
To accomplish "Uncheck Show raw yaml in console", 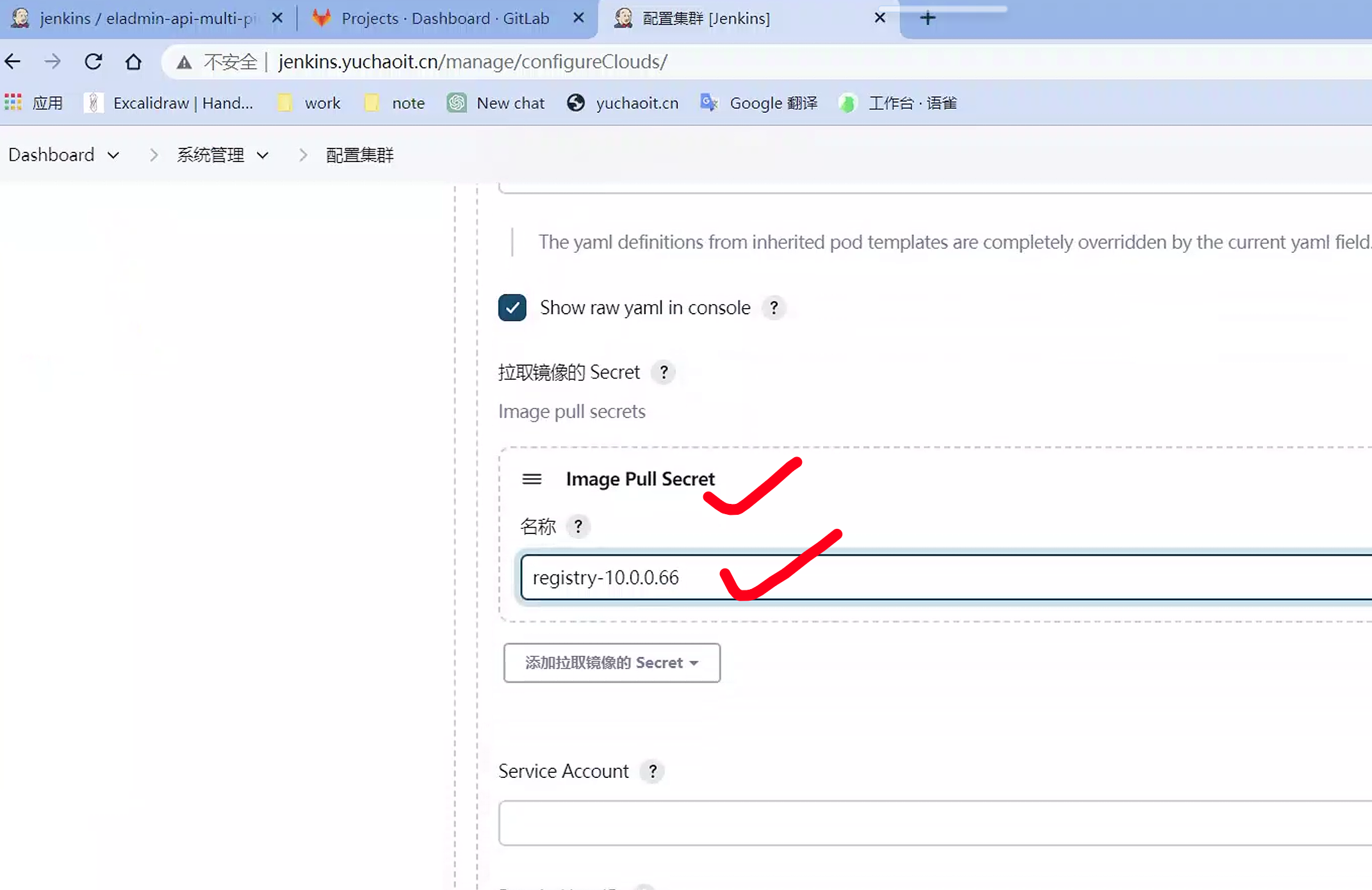I will (x=512, y=308).
